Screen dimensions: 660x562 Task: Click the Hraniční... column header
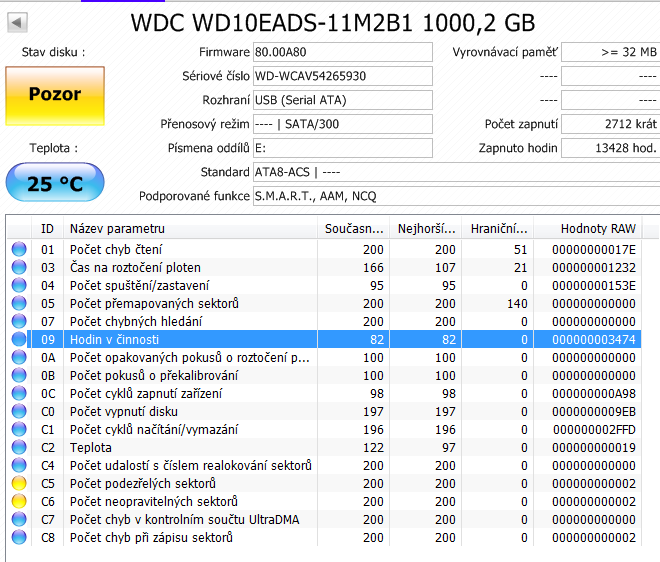[x=498, y=229]
